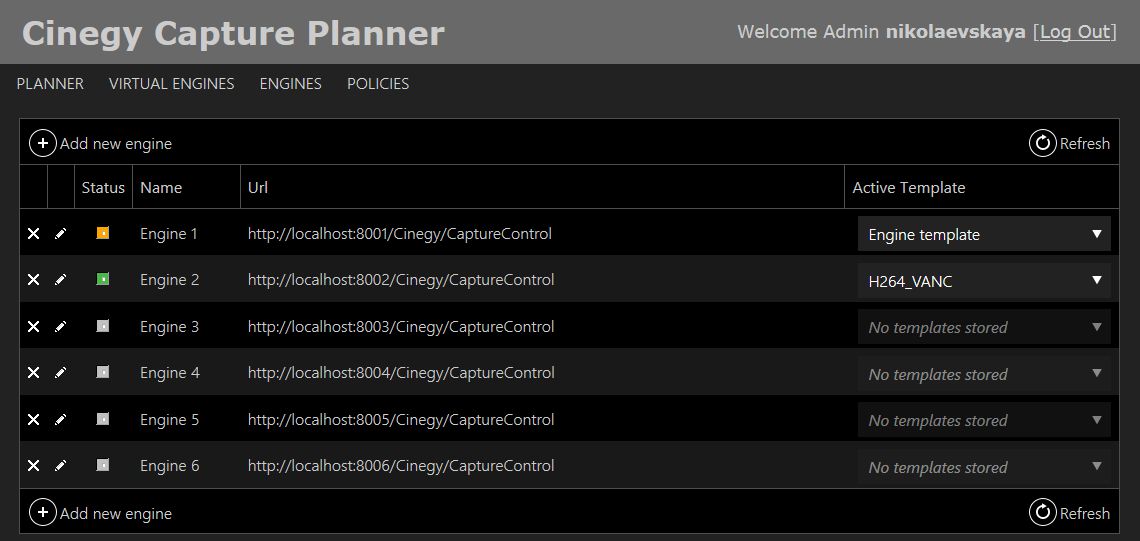
Task: Click the orange status icon of Engine 1
Action: (103, 233)
